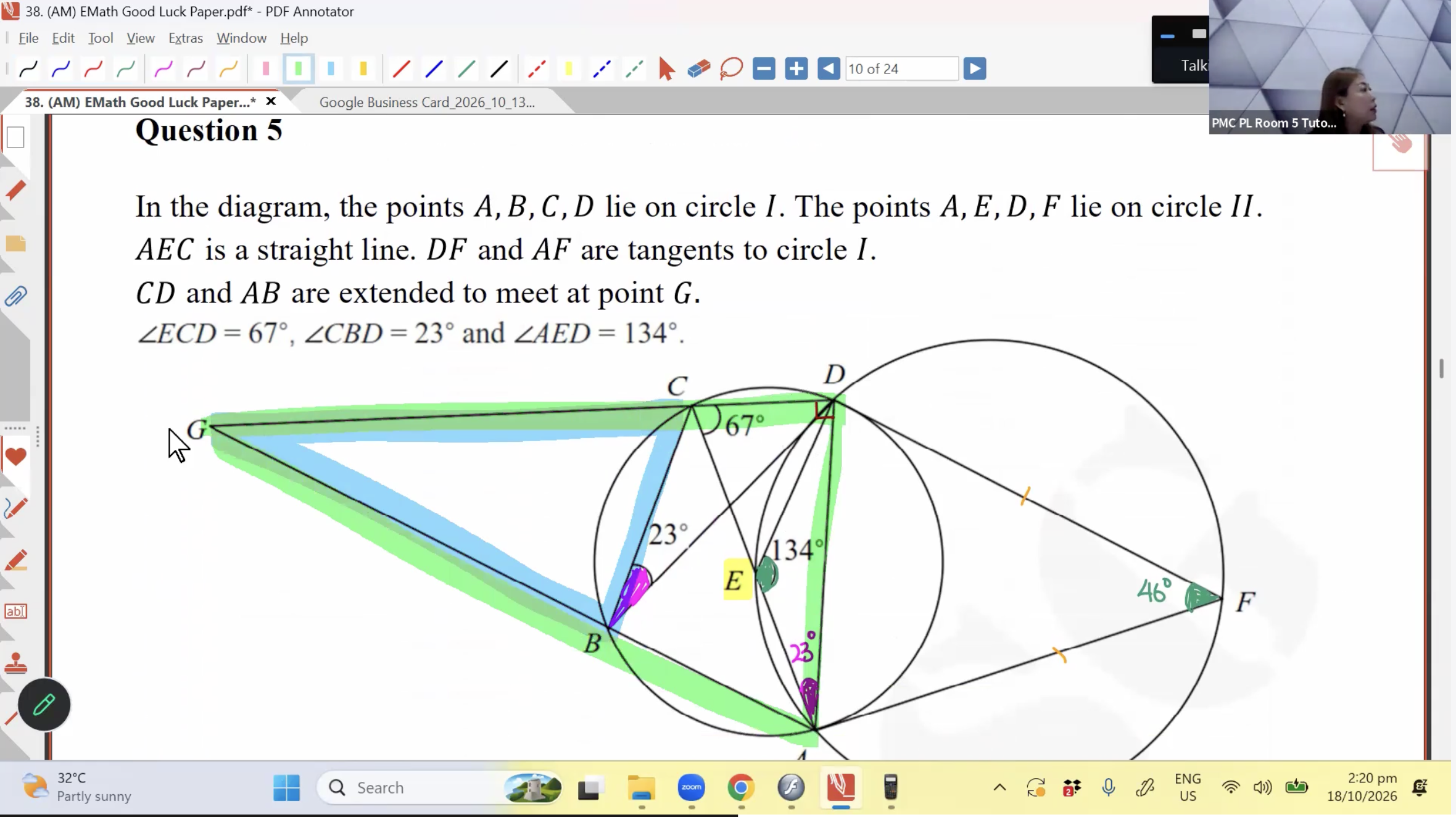Select the dashed blue line tool
This screenshot has height=817, width=1456.
click(x=602, y=68)
